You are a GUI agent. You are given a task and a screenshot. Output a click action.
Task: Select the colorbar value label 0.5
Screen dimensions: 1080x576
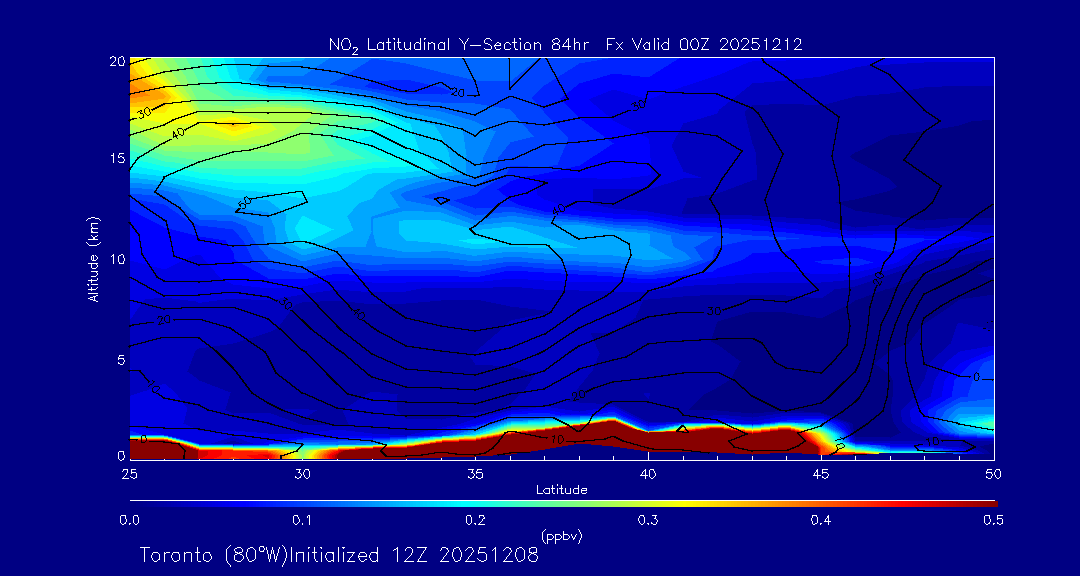pyautogui.click(x=993, y=520)
